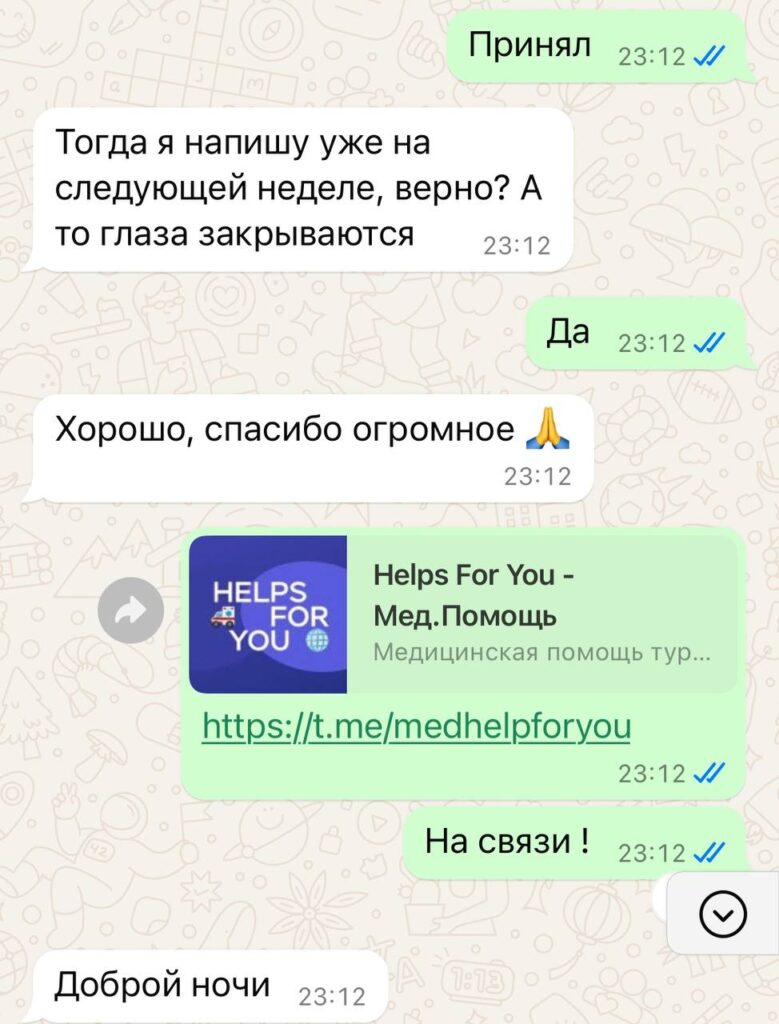Tap the scroll-to-bottom chevron button
This screenshot has width=779, height=1024.
coord(723,914)
